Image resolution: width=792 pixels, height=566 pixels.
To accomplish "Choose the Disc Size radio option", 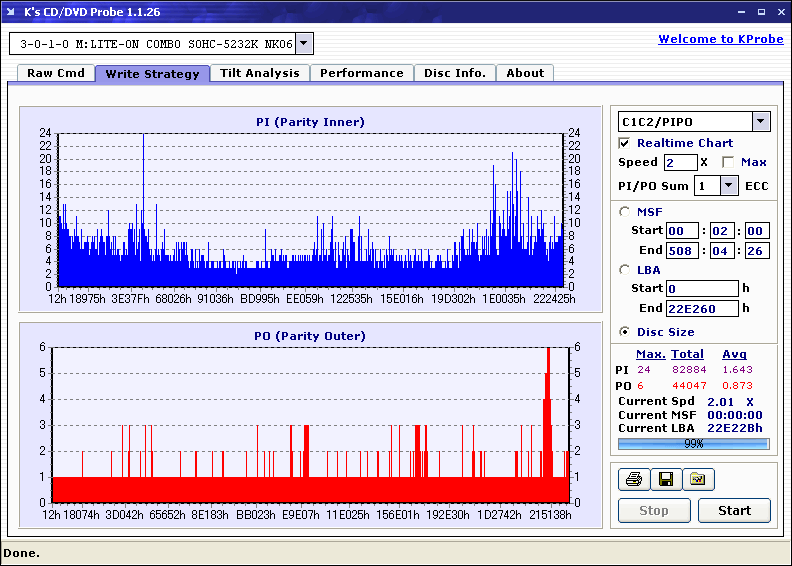I will click(625, 332).
